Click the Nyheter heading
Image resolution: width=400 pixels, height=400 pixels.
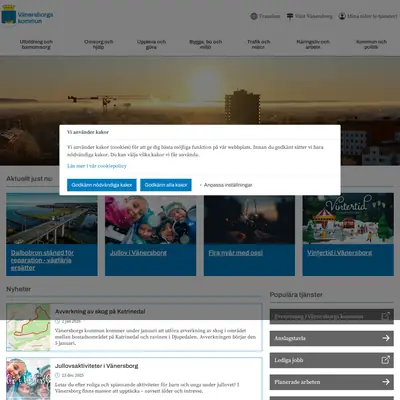(x=19, y=289)
